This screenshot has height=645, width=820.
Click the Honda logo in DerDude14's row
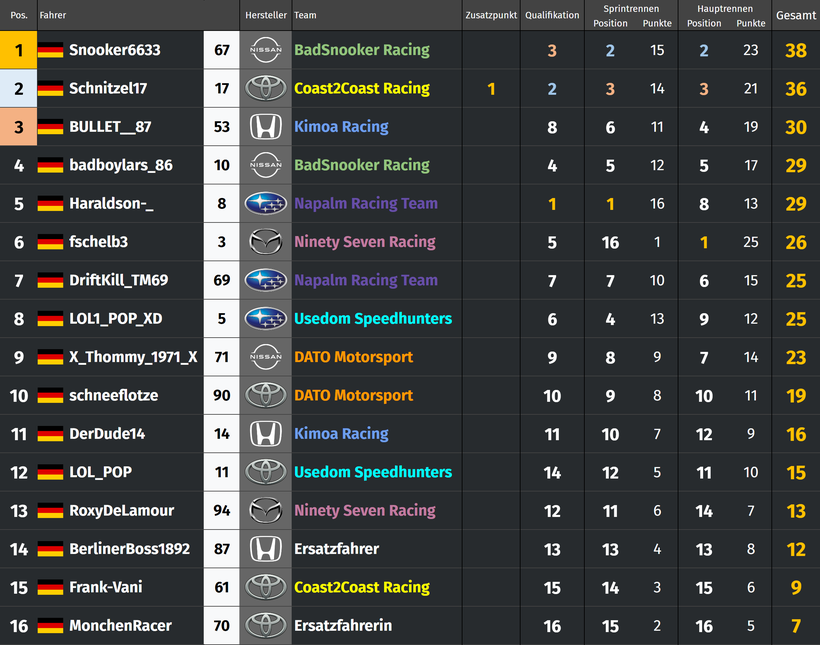pos(266,434)
